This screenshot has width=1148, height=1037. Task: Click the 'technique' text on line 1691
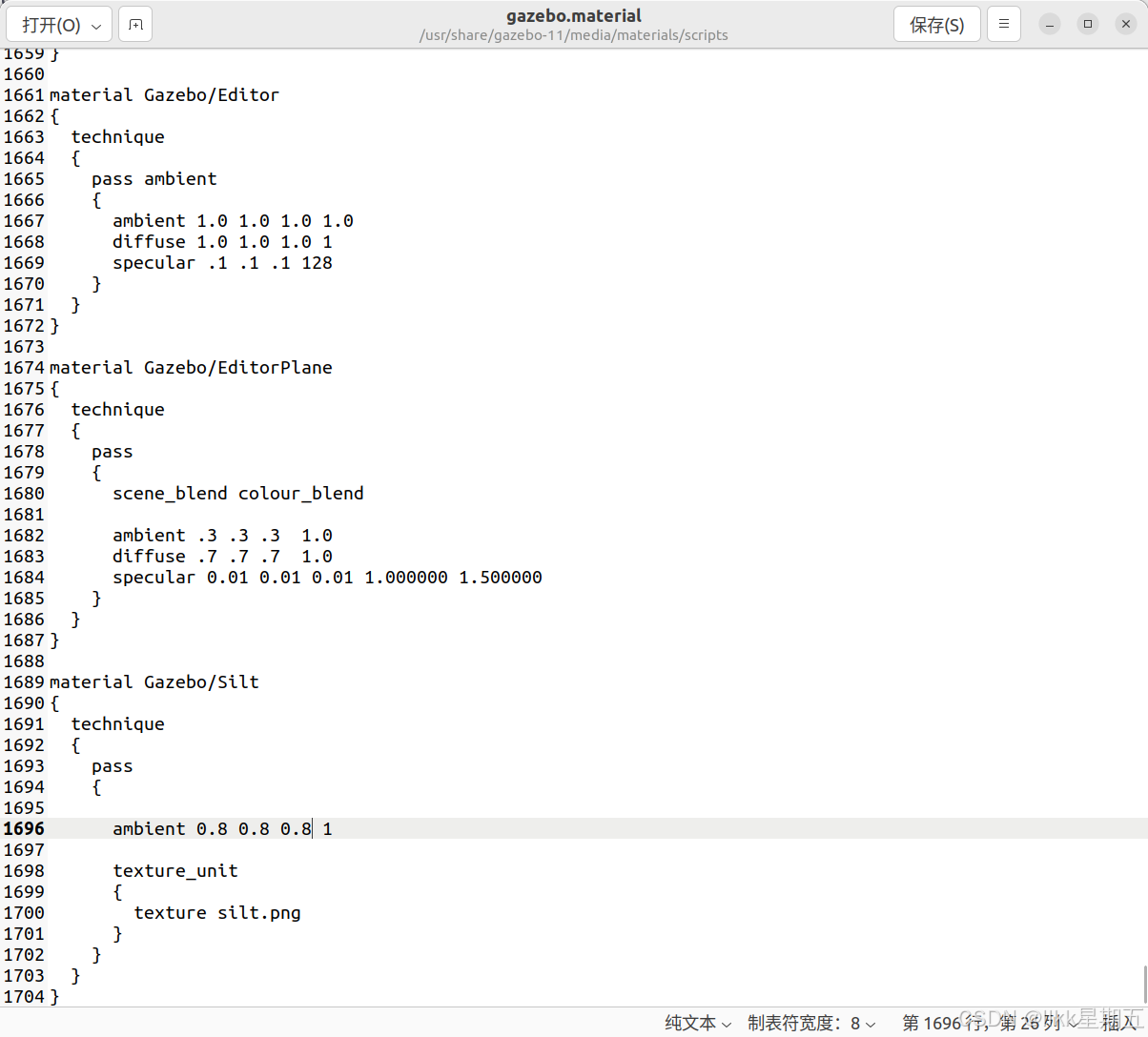pos(117,724)
